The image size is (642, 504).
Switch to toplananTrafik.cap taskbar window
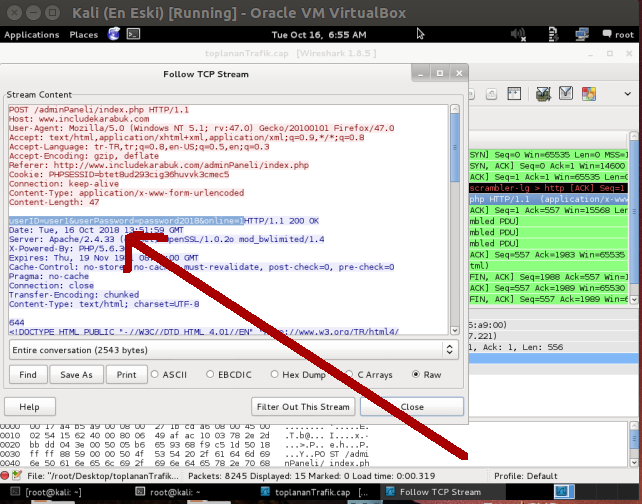[x=314, y=492]
